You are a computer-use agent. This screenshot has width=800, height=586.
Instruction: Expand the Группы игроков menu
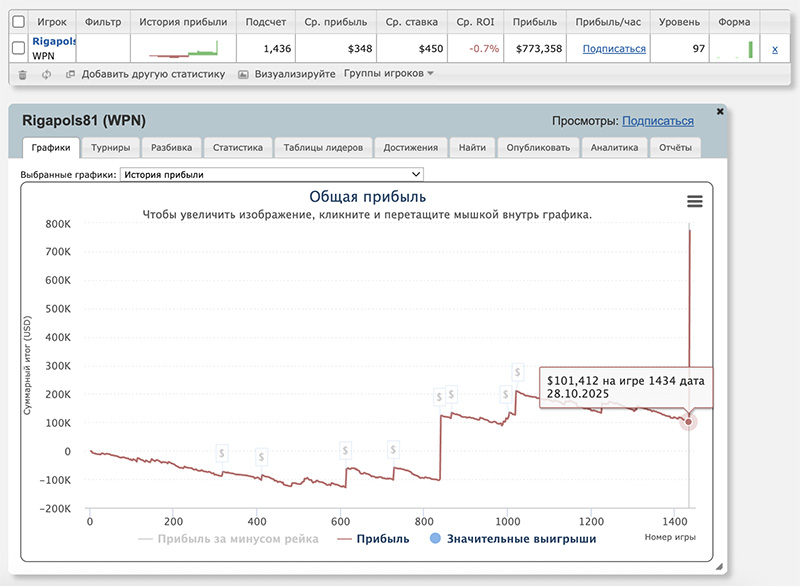pos(388,73)
